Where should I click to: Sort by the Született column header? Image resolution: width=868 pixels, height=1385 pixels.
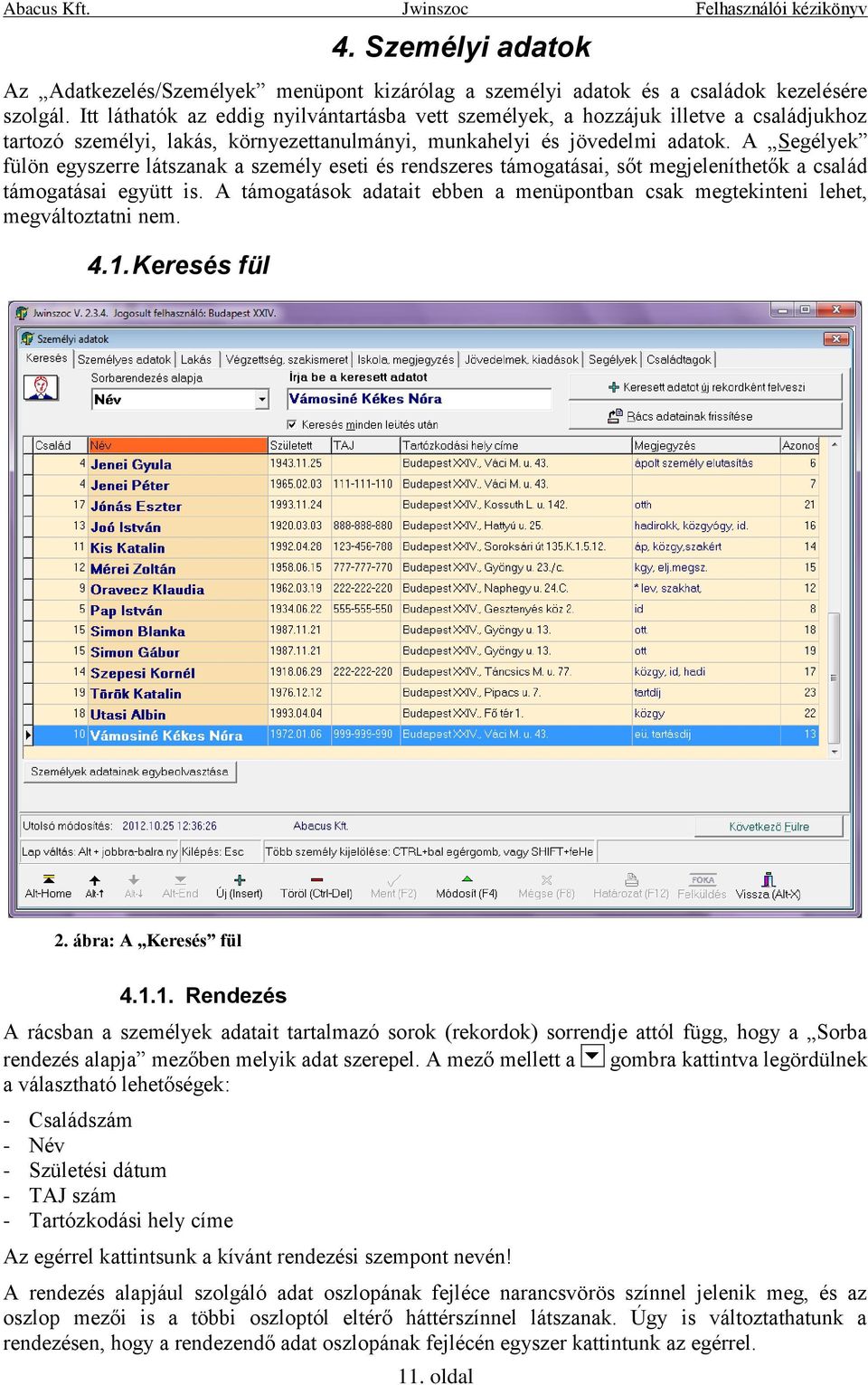pyautogui.click(x=299, y=445)
